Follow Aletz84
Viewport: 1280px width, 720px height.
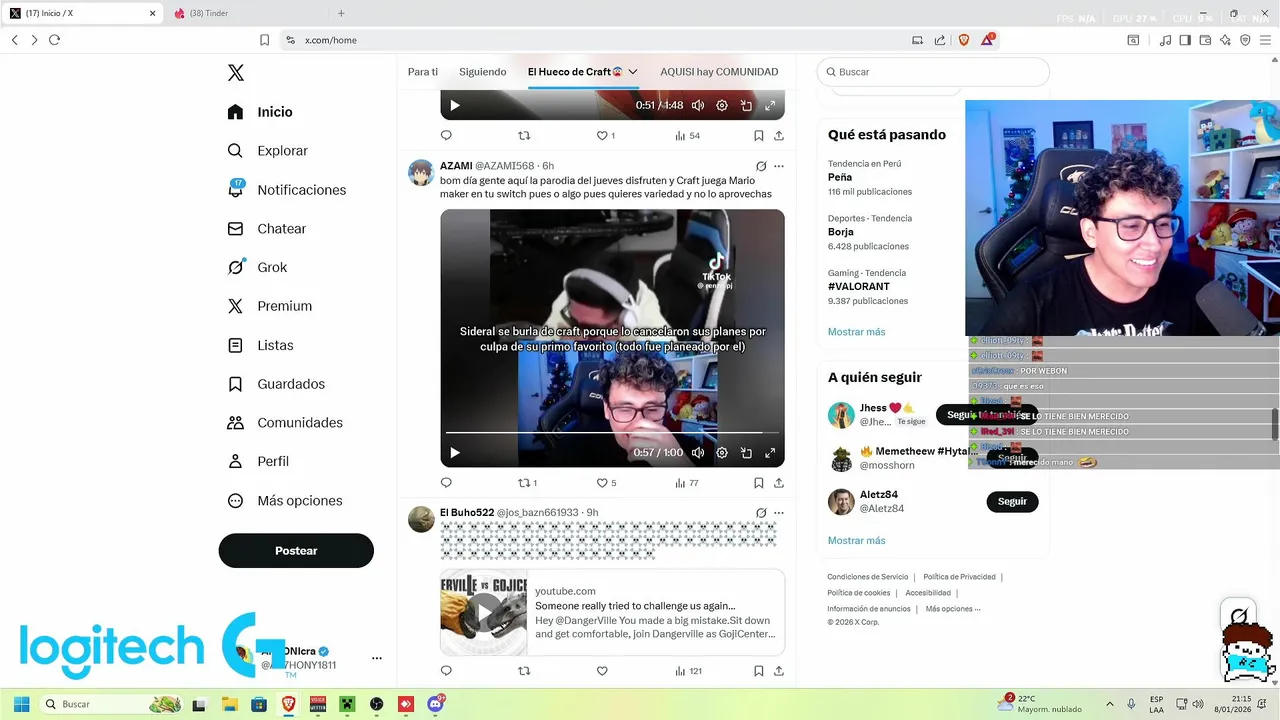[1012, 501]
